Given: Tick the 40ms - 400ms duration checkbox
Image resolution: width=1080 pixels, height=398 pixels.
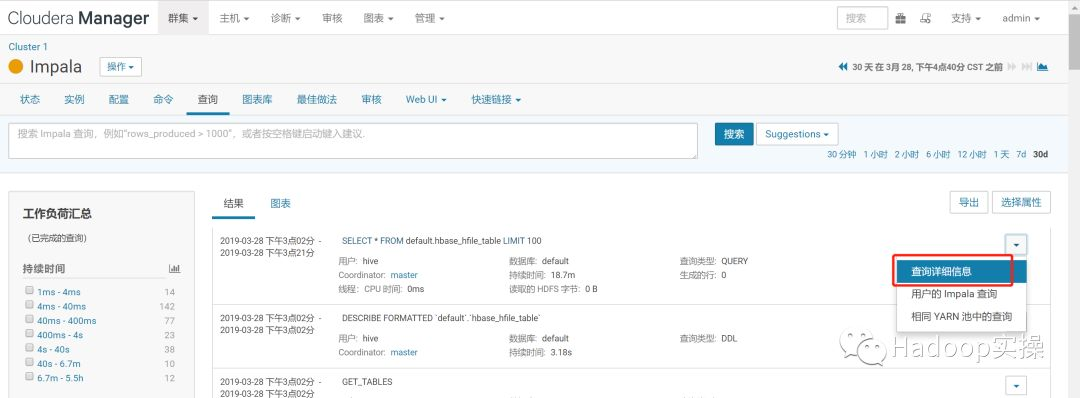Looking at the screenshot, I should (x=29, y=320).
